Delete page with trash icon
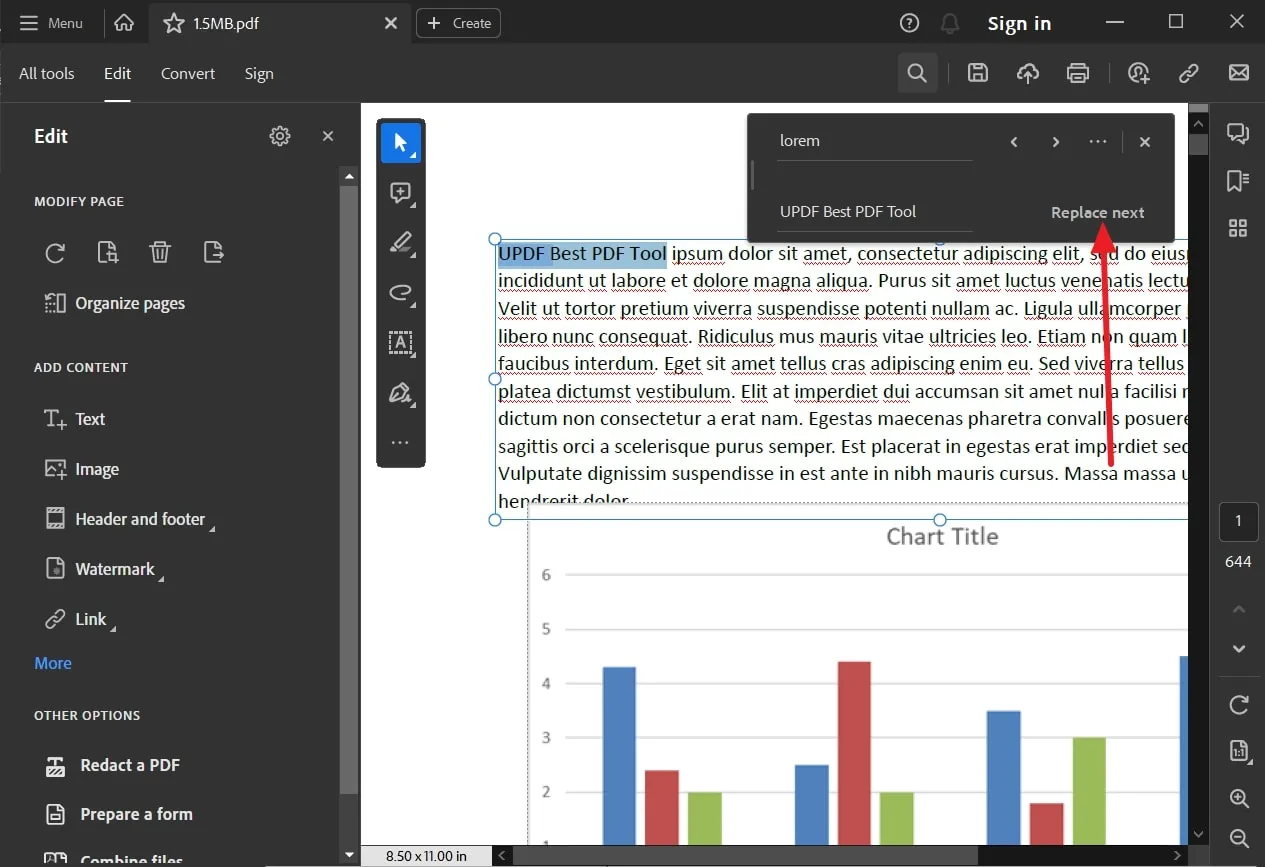Screen dimensions: 1265x867 pos(160,252)
